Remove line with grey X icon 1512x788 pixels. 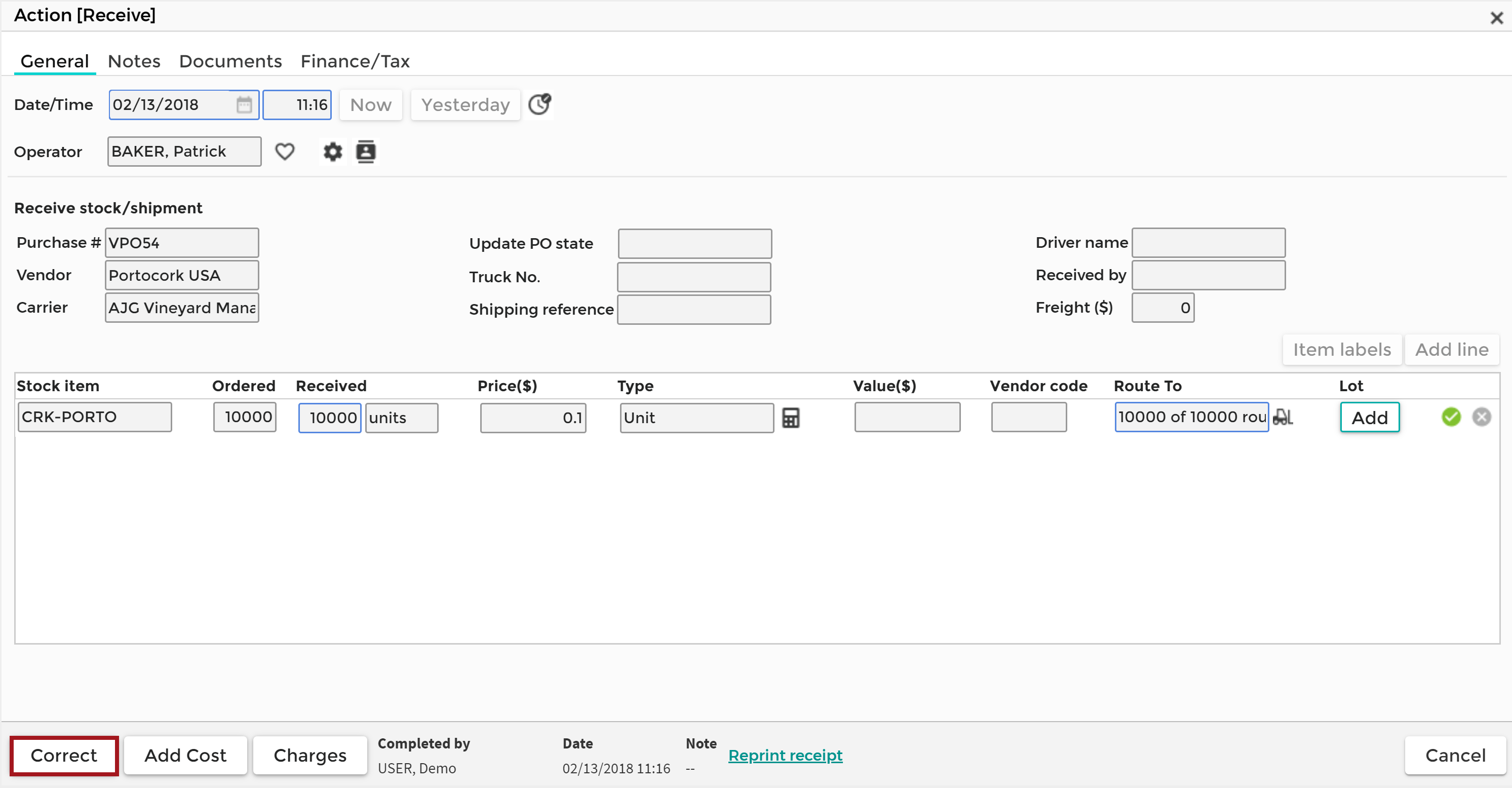(1482, 417)
